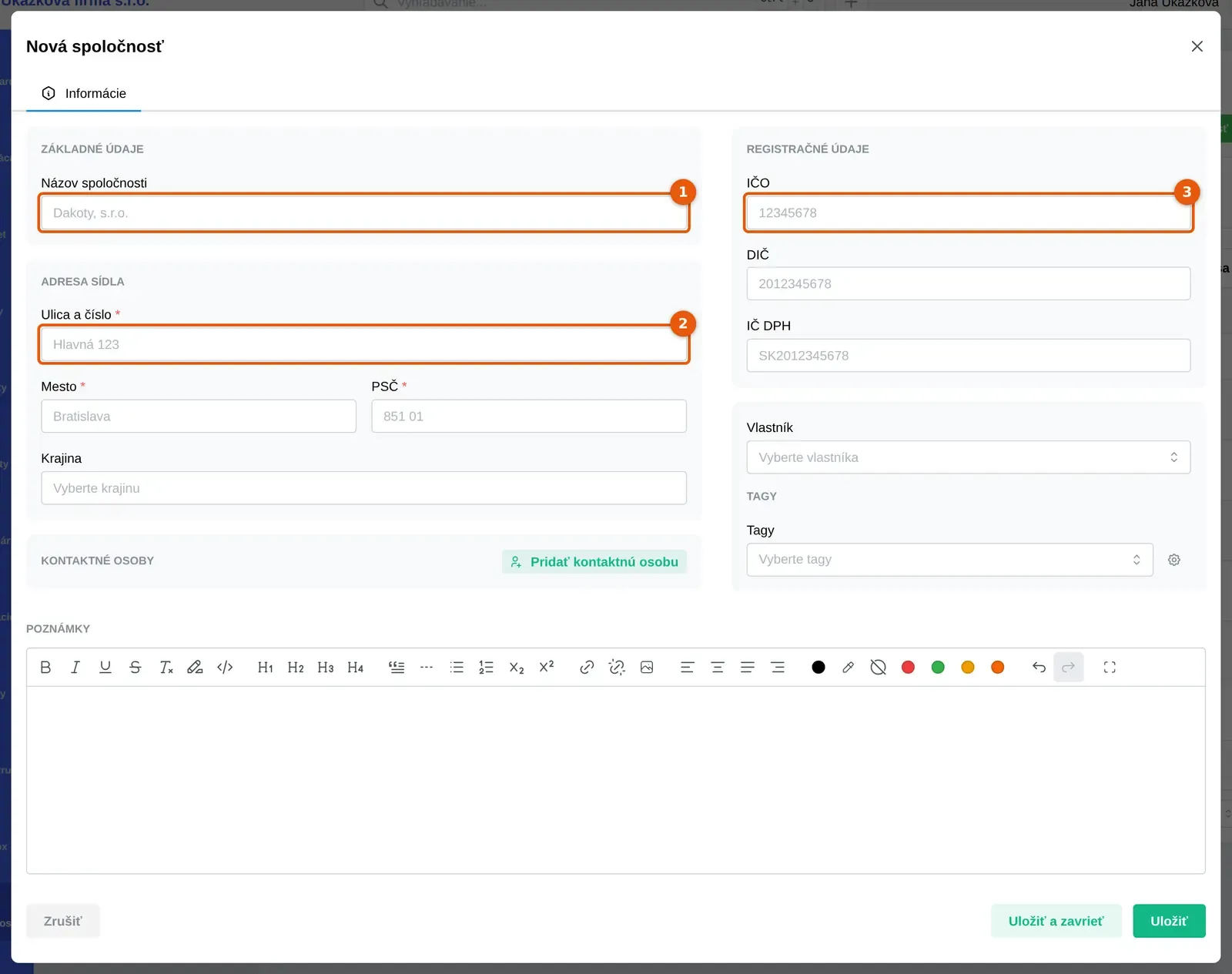Choose black text color swatch
Screen dimensions: 1232x974
[819, 668]
